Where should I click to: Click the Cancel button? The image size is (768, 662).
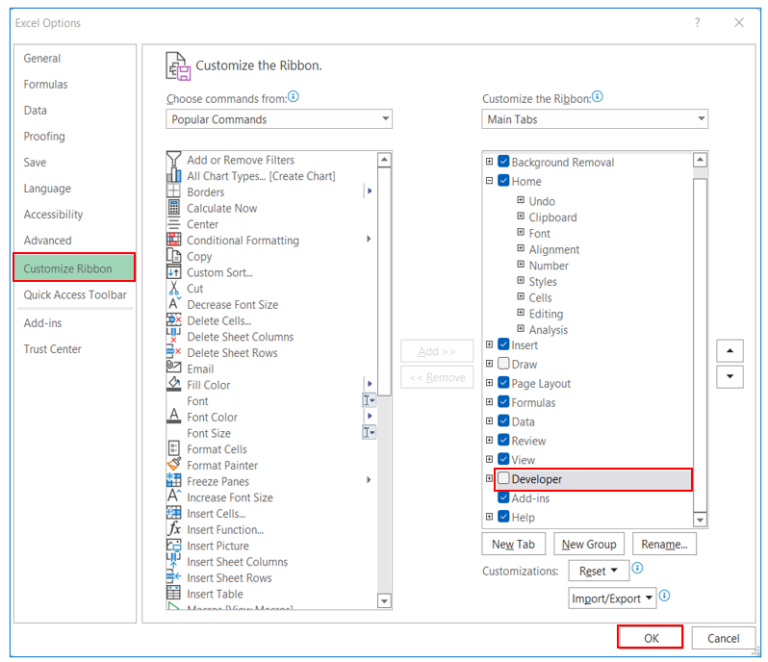[x=723, y=638]
